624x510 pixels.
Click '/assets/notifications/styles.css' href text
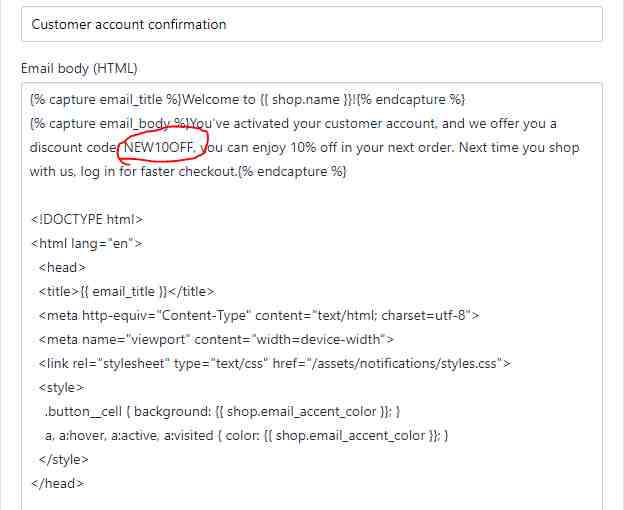point(420,364)
